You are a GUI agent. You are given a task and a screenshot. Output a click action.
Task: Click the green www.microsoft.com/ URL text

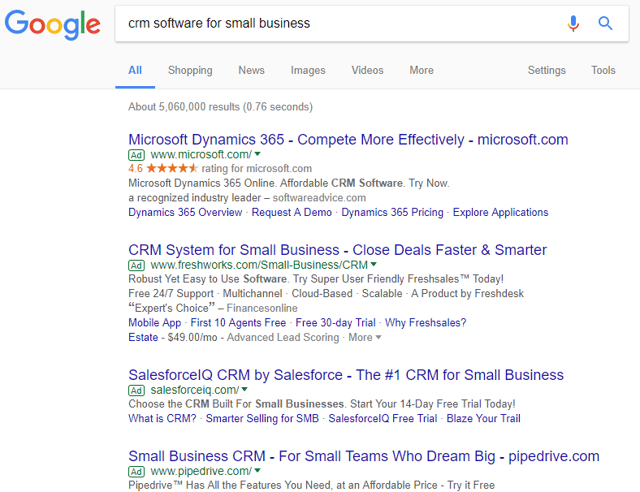[201, 155]
